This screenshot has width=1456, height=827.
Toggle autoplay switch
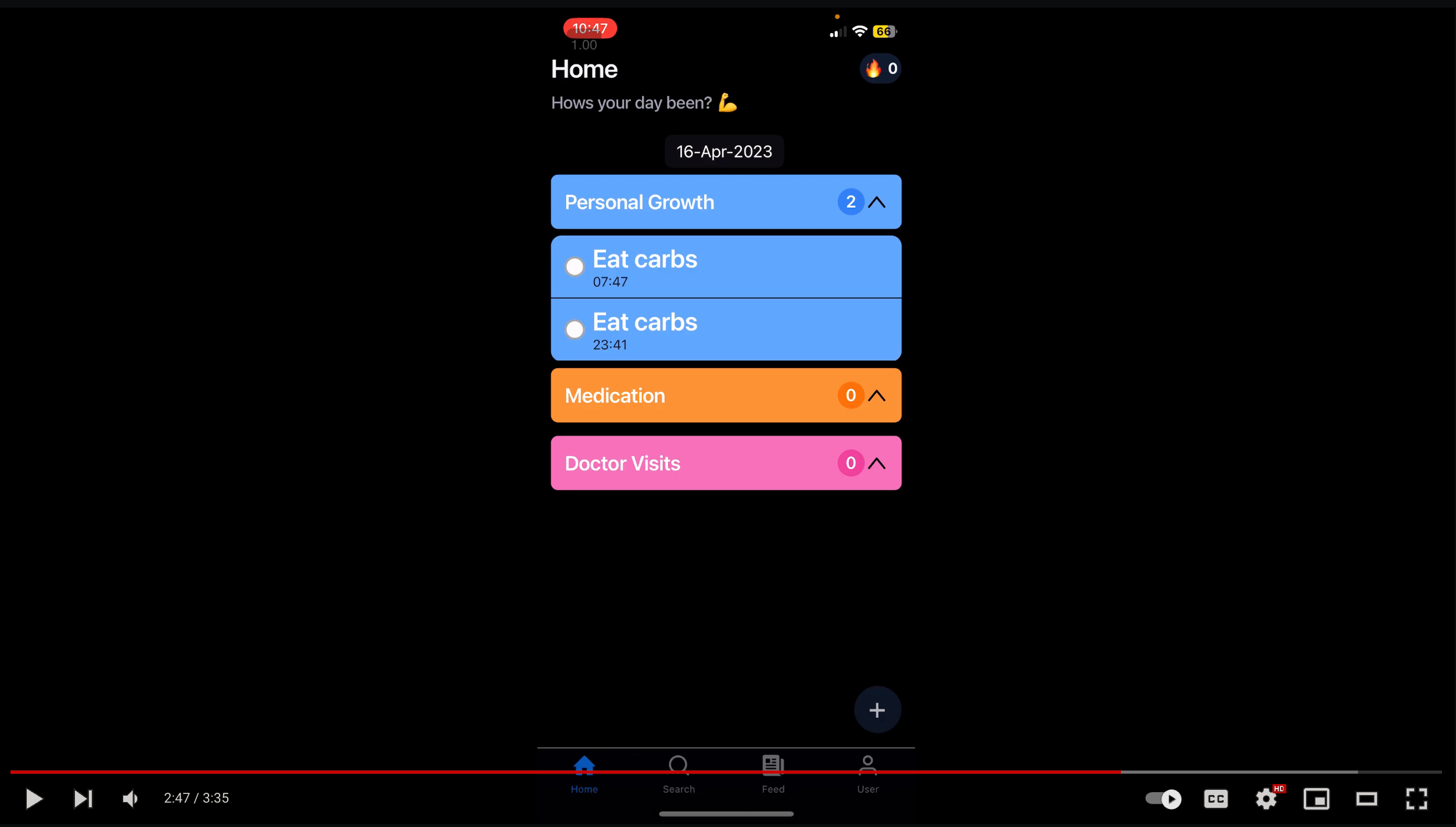coord(1164,799)
